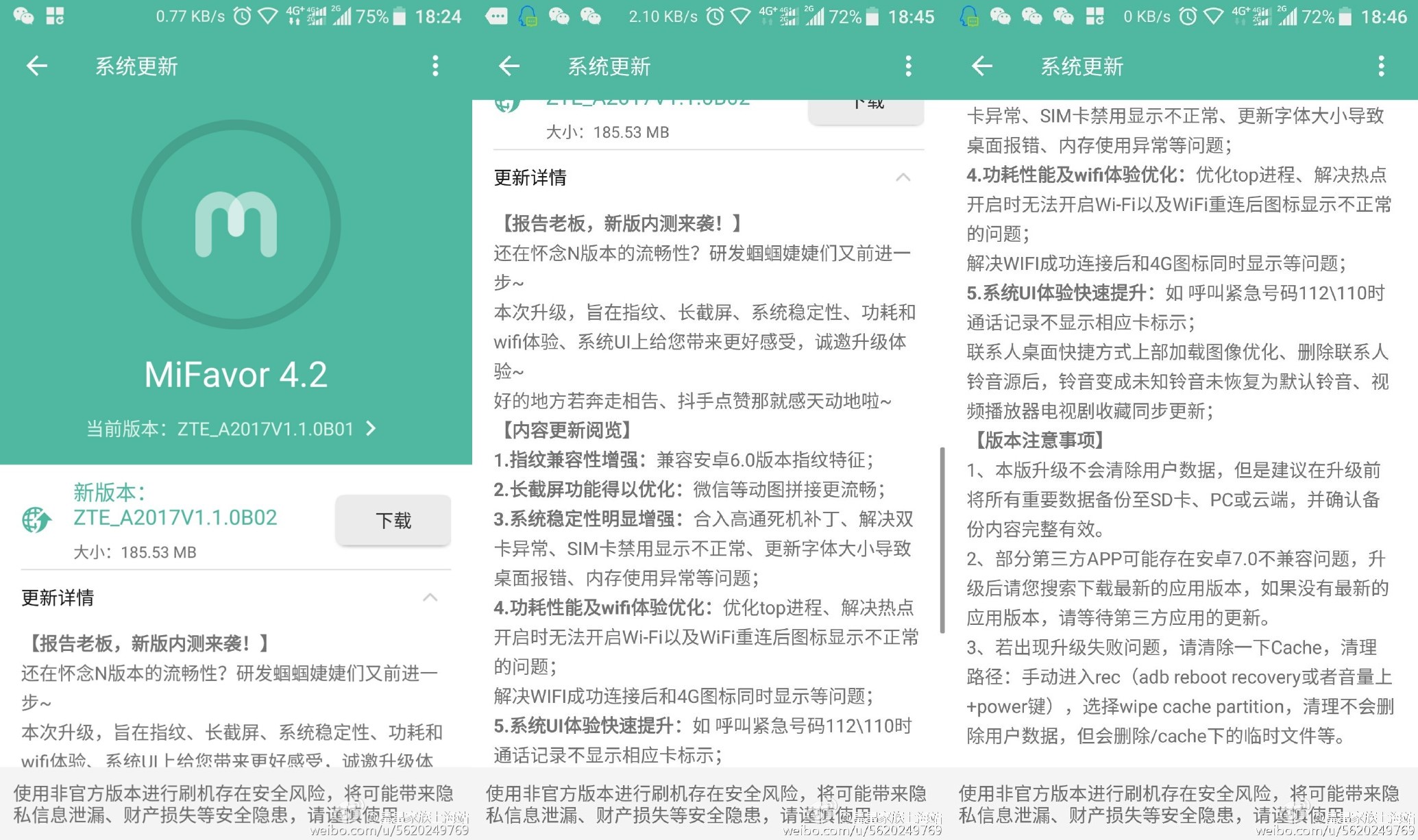1418x840 pixels.
Task: Collapse 更新详情 section in middle screen
Action: click(x=903, y=177)
